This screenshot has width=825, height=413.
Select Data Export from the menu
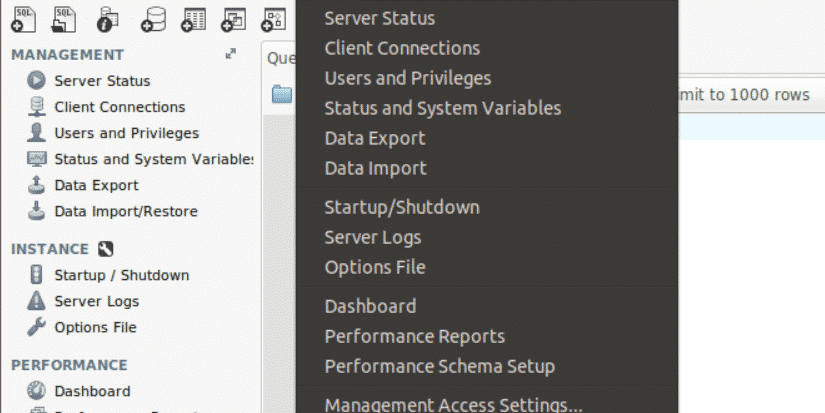375,138
